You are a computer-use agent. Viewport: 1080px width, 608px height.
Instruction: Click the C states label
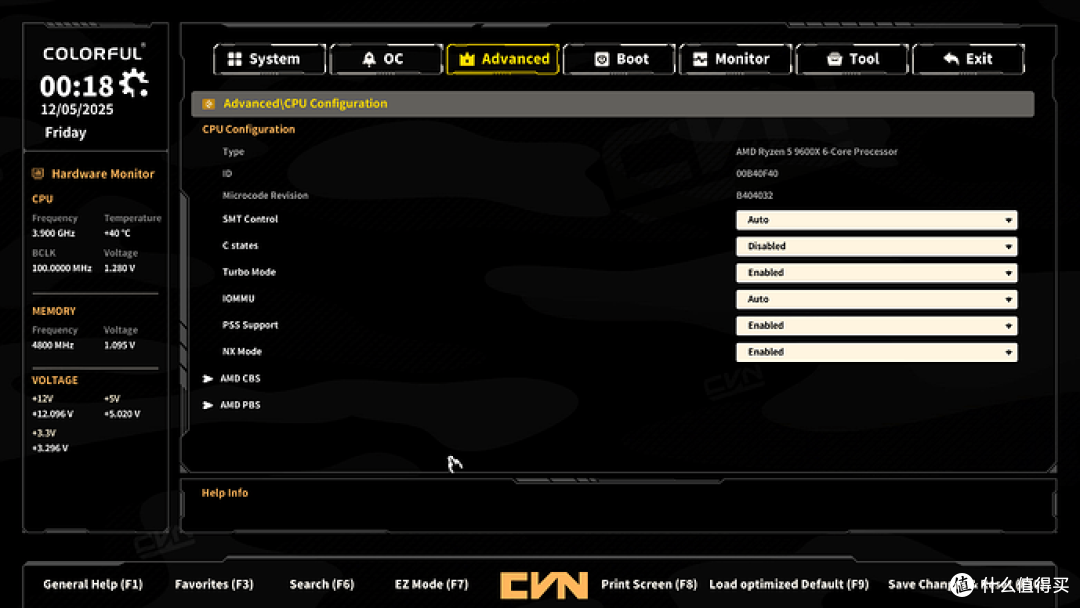point(240,245)
